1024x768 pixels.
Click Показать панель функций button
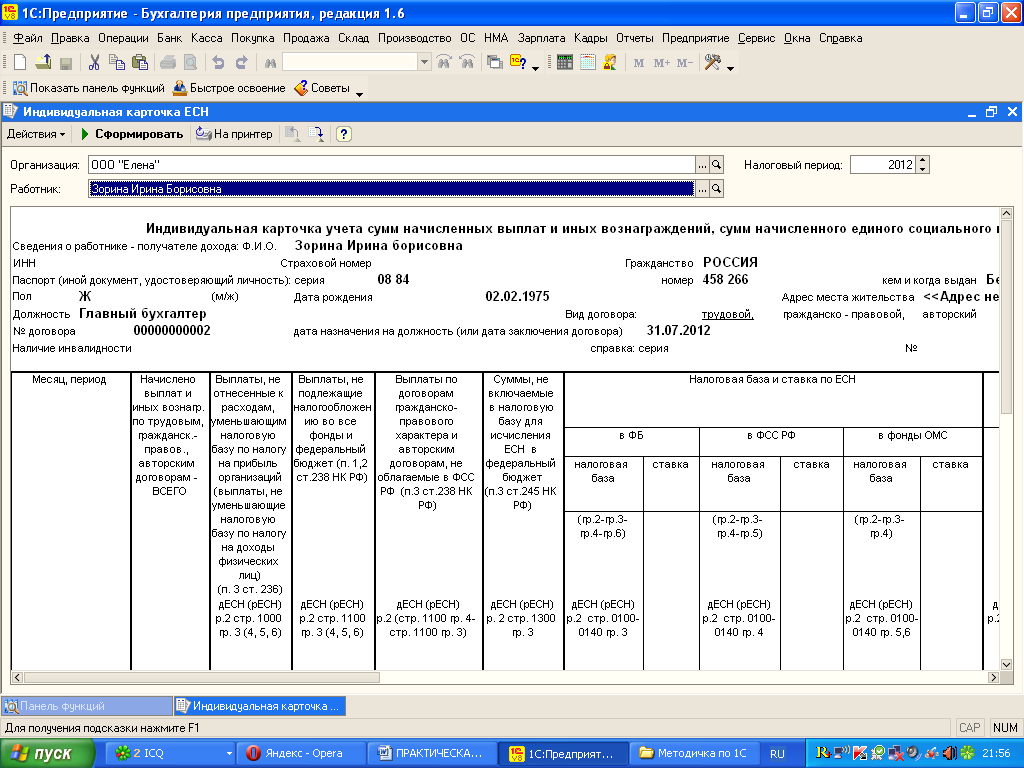(89, 88)
